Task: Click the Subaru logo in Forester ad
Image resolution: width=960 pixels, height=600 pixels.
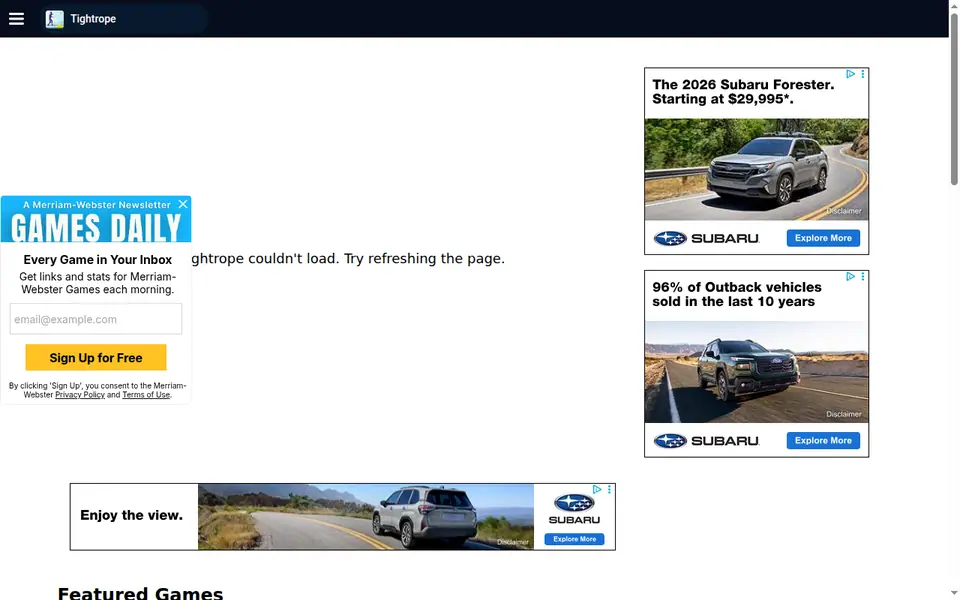Action: click(x=707, y=238)
